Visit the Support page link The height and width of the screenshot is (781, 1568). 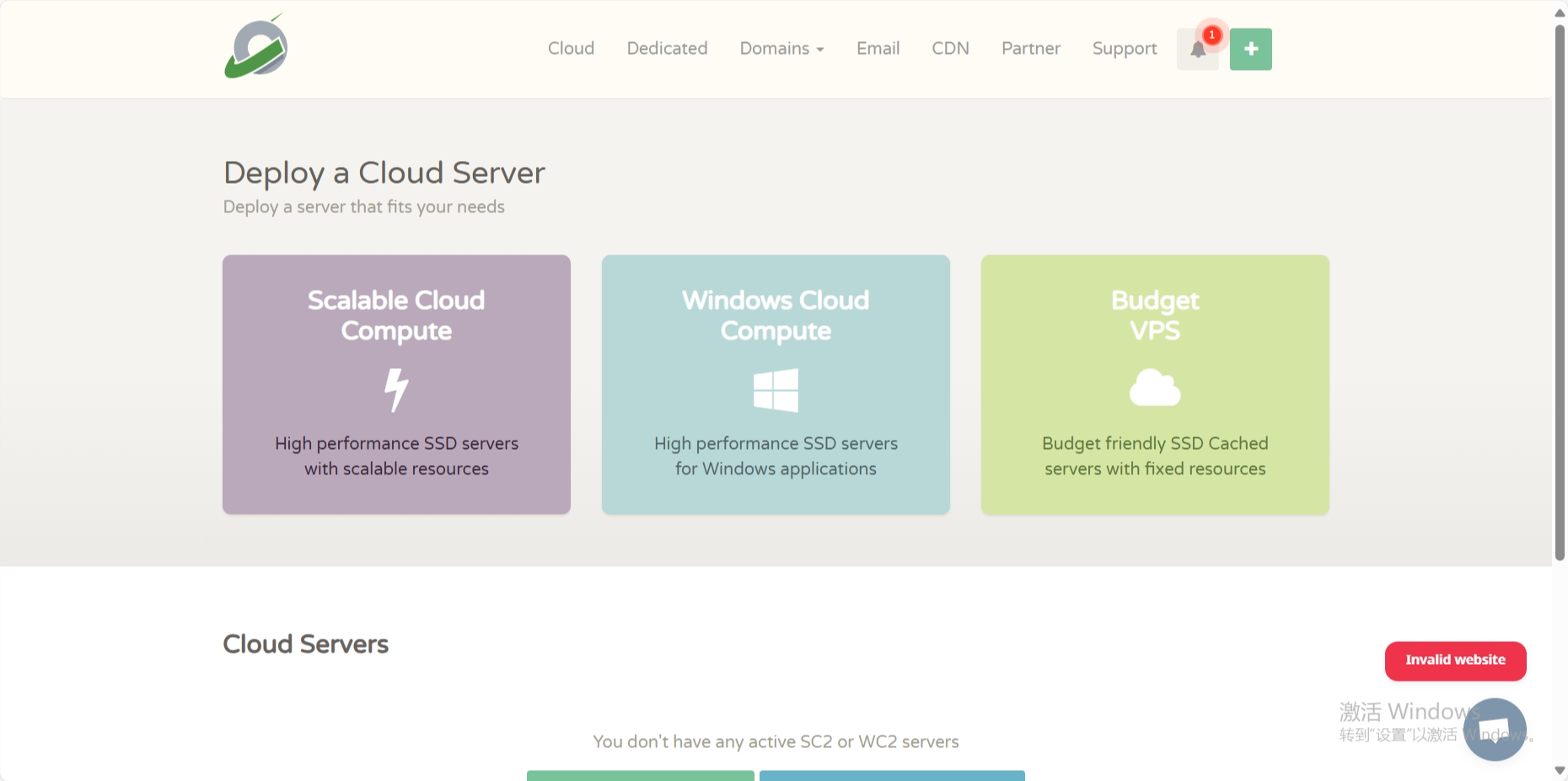tap(1124, 49)
